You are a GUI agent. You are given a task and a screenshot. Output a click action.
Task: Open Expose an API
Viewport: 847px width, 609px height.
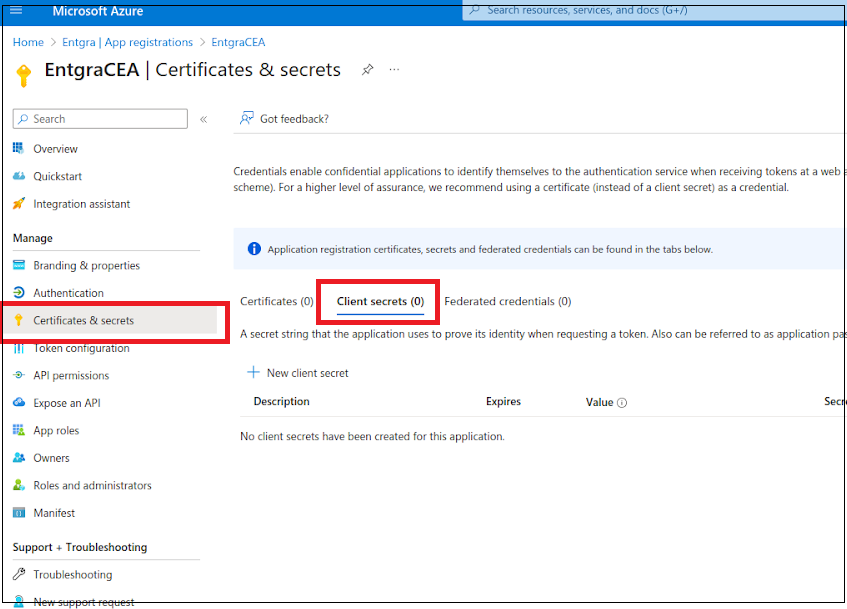(67, 403)
